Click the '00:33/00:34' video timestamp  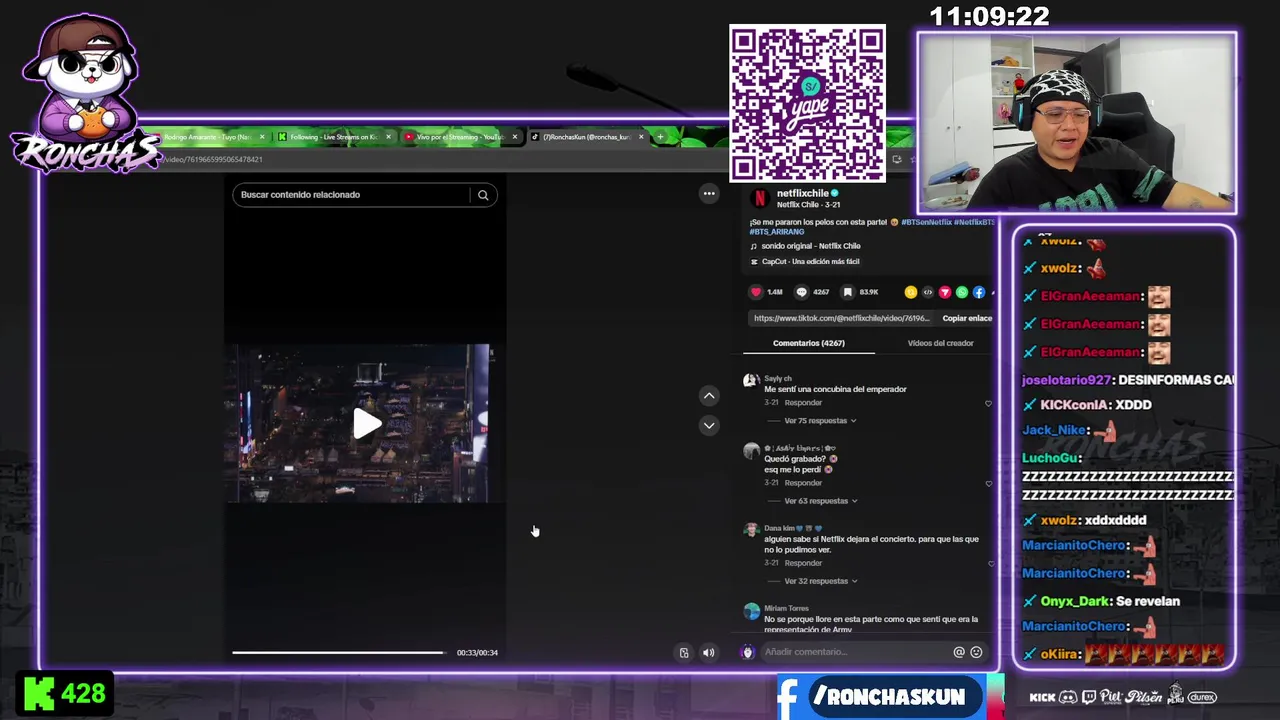coord(477,653)
